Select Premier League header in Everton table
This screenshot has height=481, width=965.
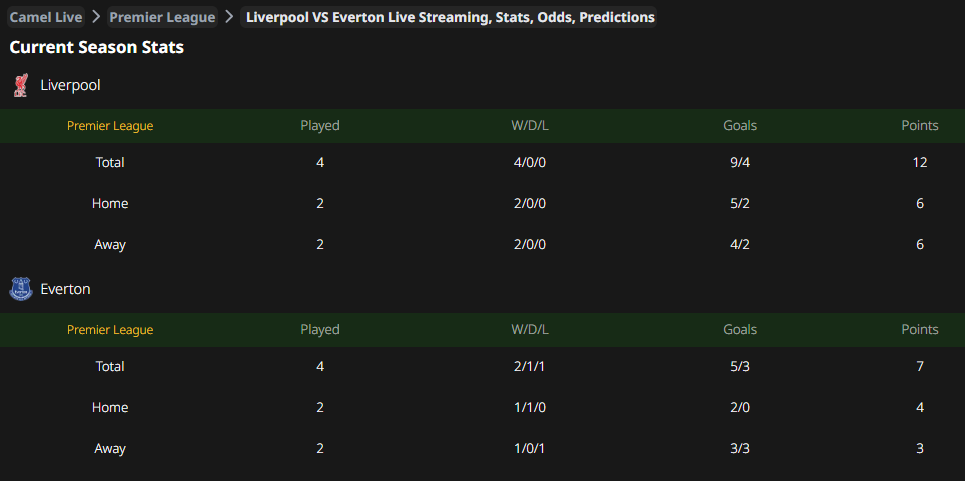pos(110,330)
